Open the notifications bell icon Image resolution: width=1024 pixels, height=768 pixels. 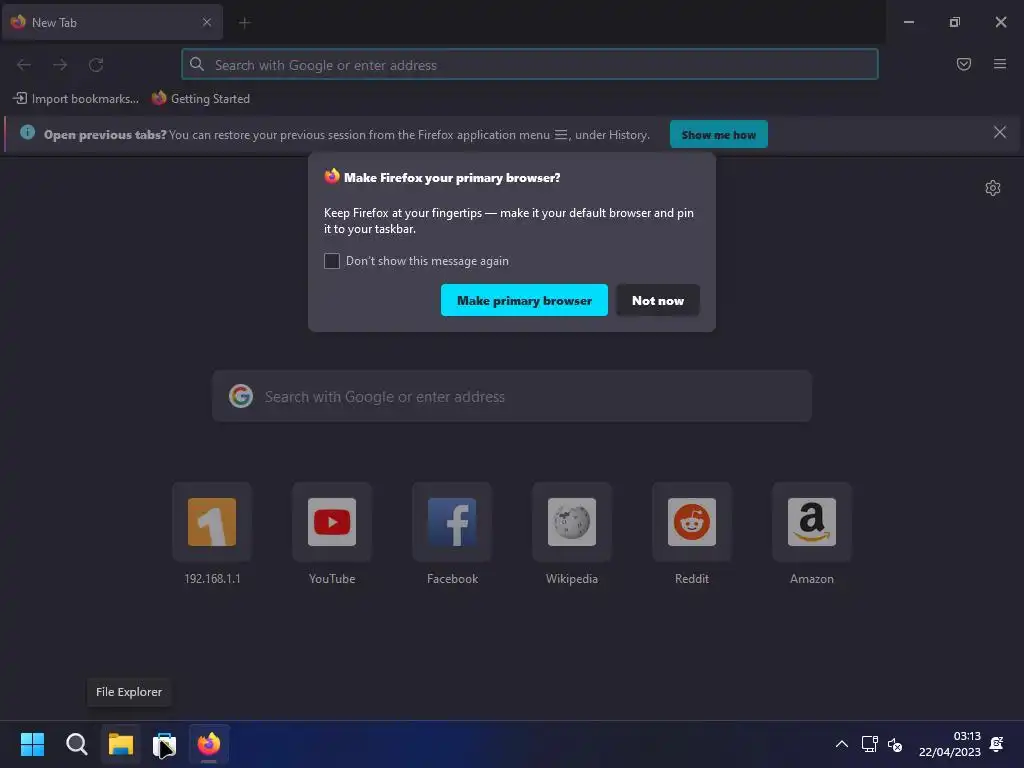[x=997, y=744]
